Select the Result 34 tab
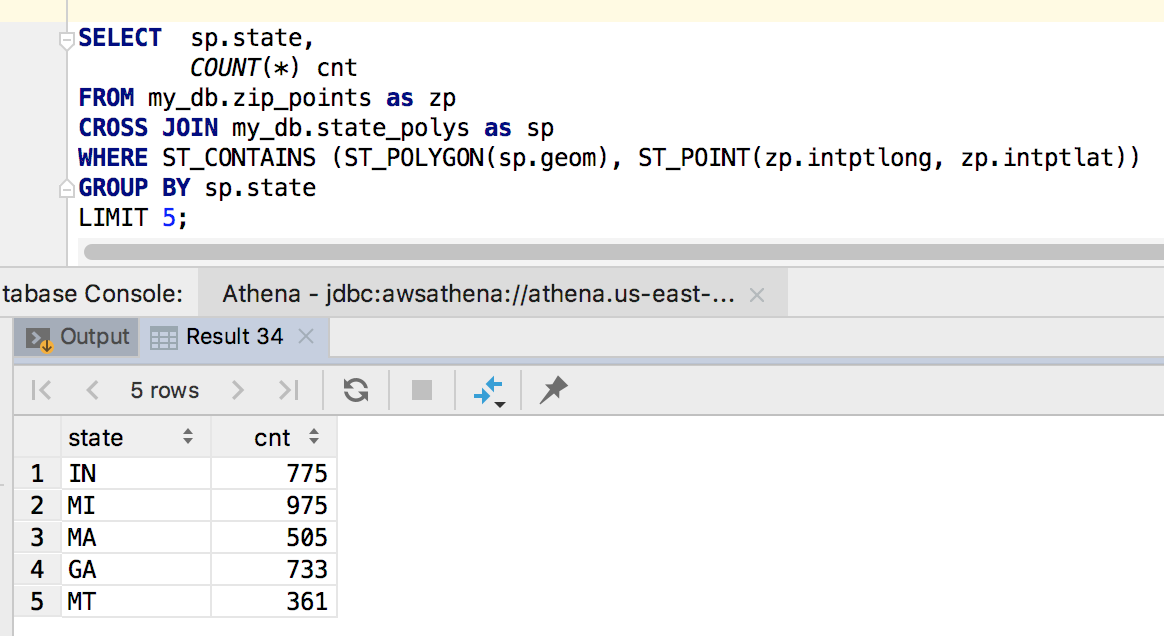The image size is (1164, 636). coord(234,337)
